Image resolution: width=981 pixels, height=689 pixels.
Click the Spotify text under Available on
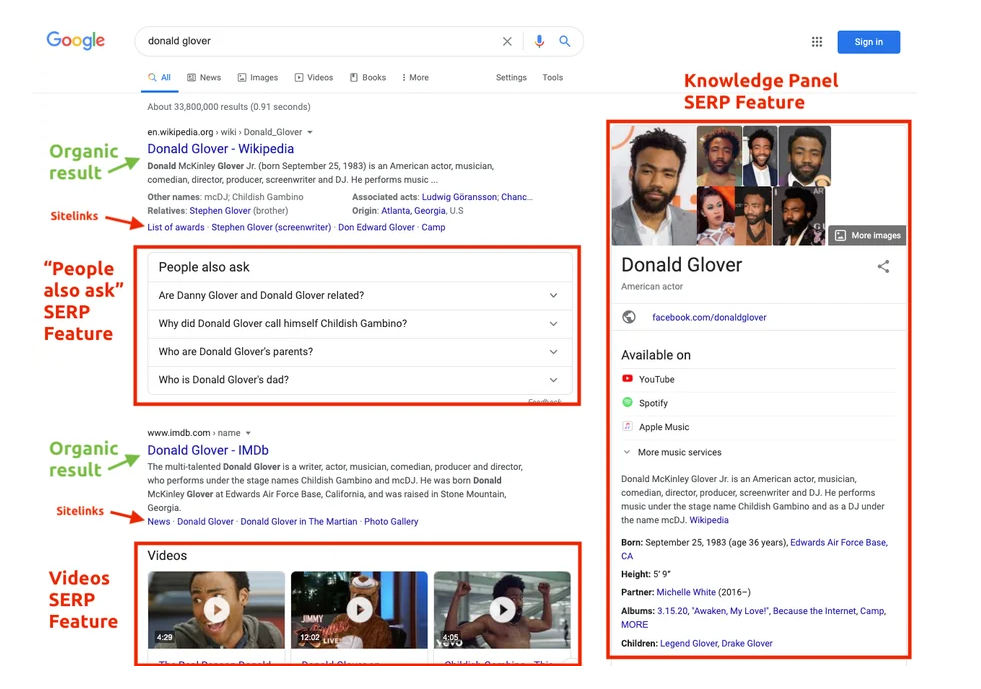[653, 403]
